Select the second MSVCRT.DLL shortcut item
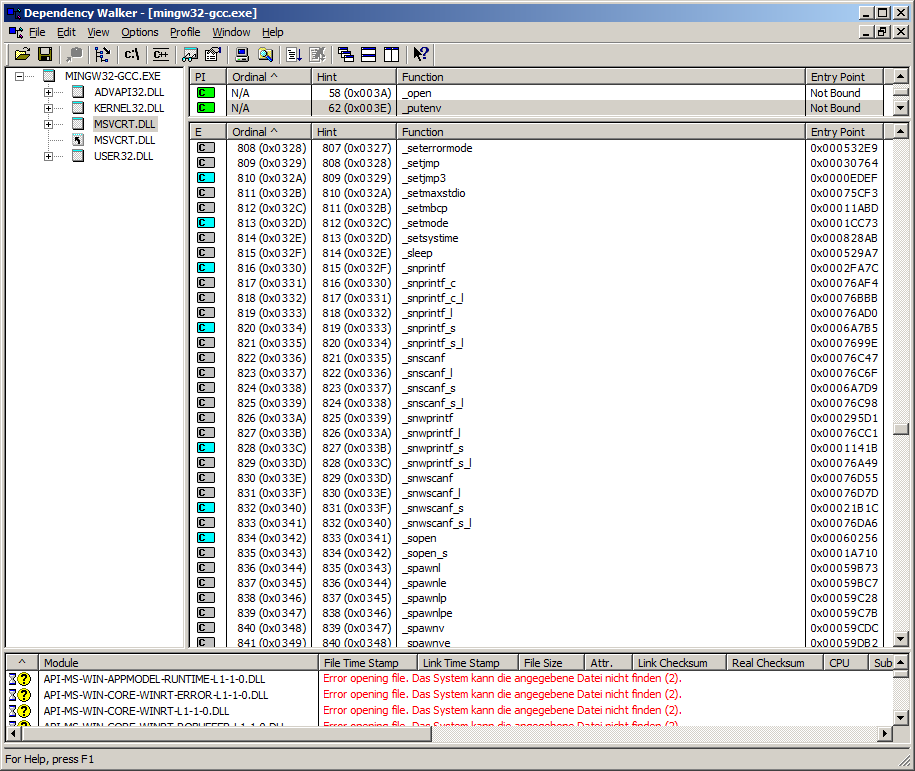Image resolution: width=915 pixels, height=771 pixels. point(124,140)
